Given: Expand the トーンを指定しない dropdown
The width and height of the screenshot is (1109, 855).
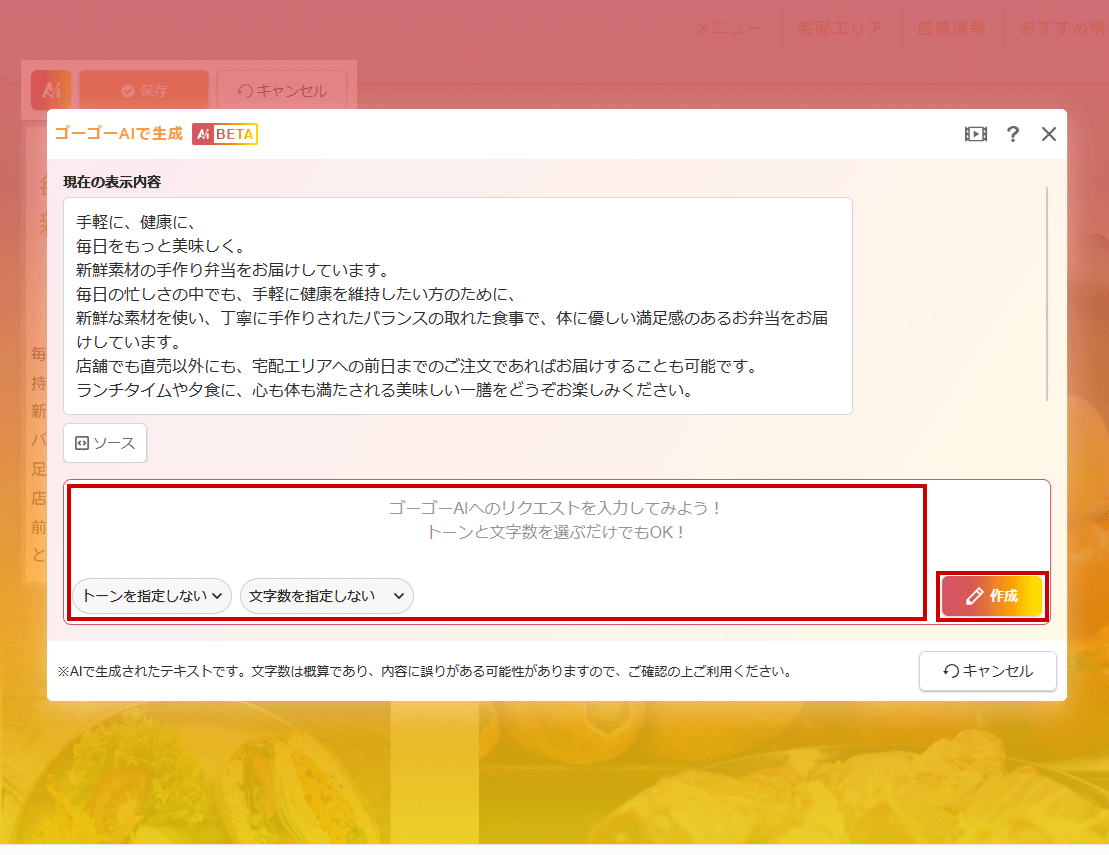Looking at the screenshot, I should [152, 596].
